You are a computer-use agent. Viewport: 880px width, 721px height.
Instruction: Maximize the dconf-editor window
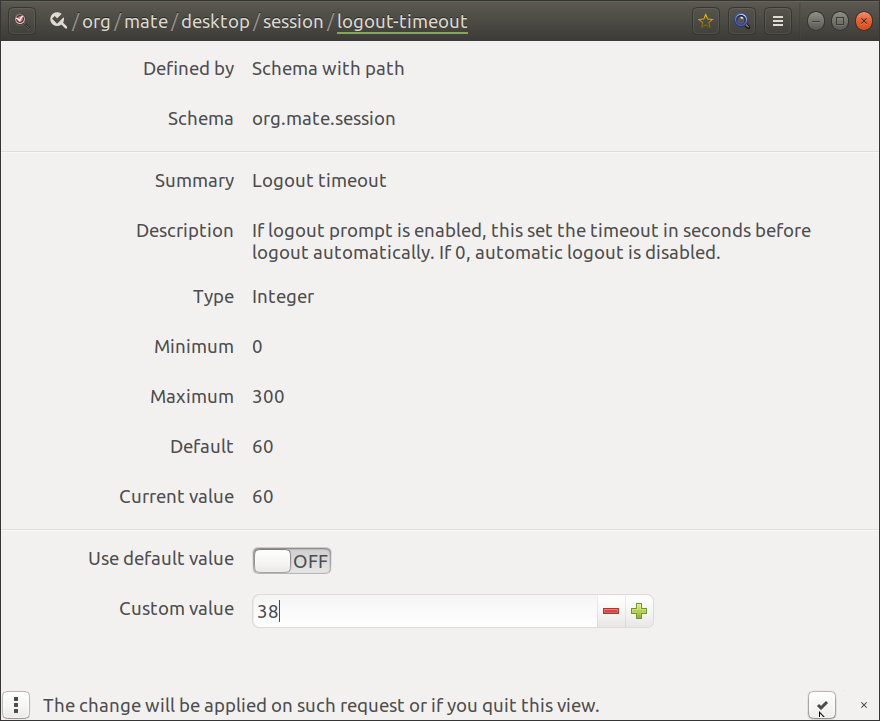point(840,21)
